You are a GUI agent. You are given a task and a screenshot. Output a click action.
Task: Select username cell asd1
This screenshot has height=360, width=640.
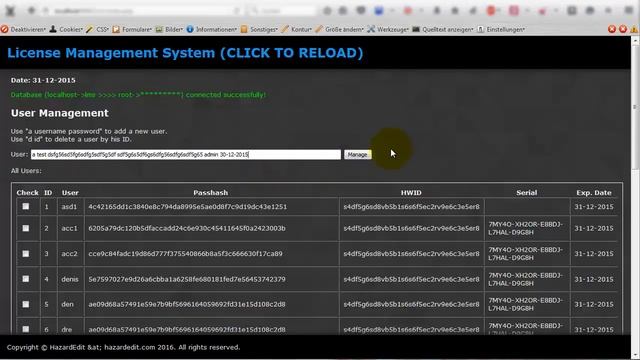(69, 207)
